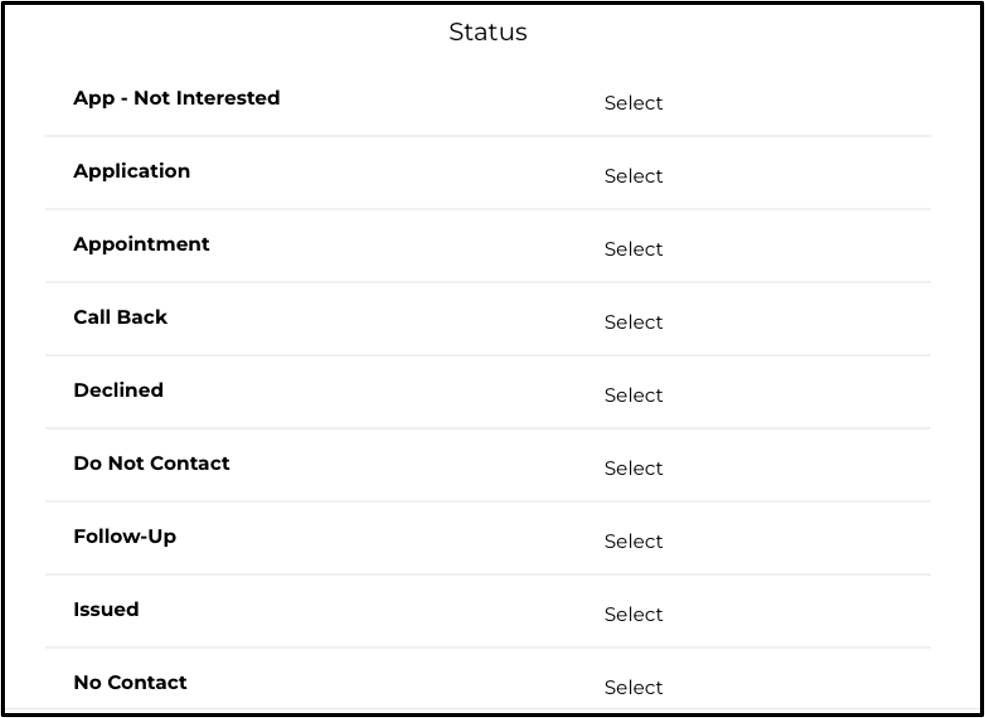
Task: Click Select for App - Not Interested
Action: (633, 103)
